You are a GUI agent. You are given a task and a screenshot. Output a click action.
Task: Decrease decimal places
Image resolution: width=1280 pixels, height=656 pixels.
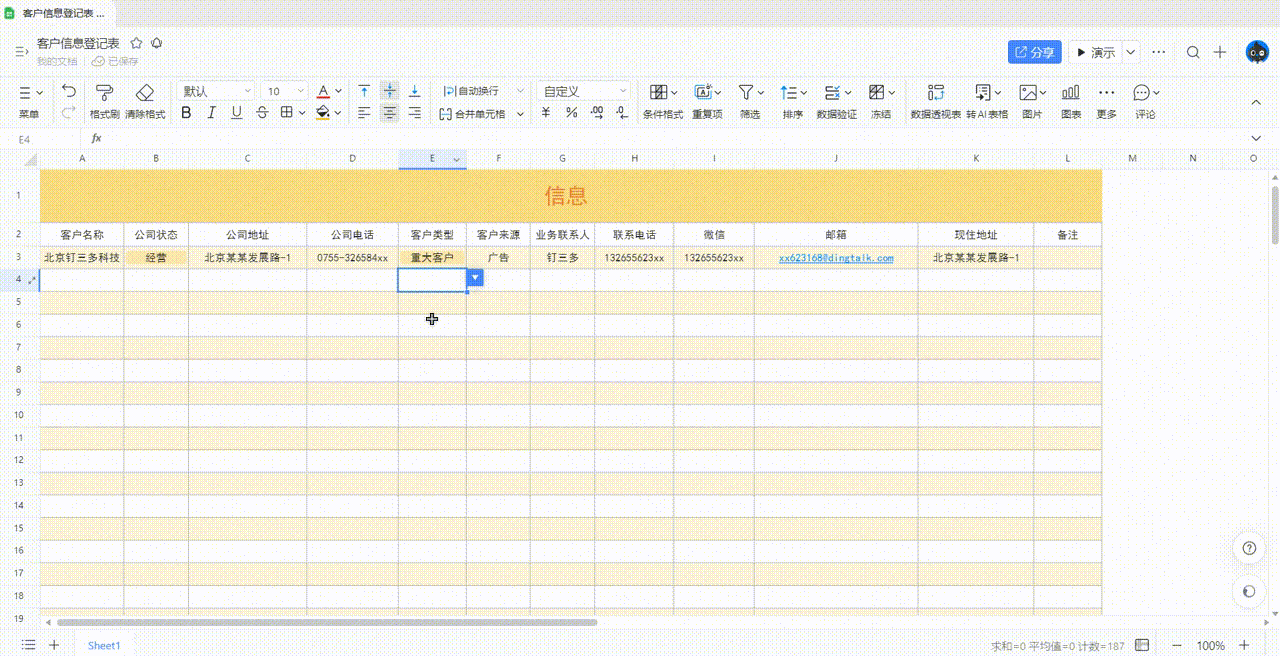click(x=622, y=113)
